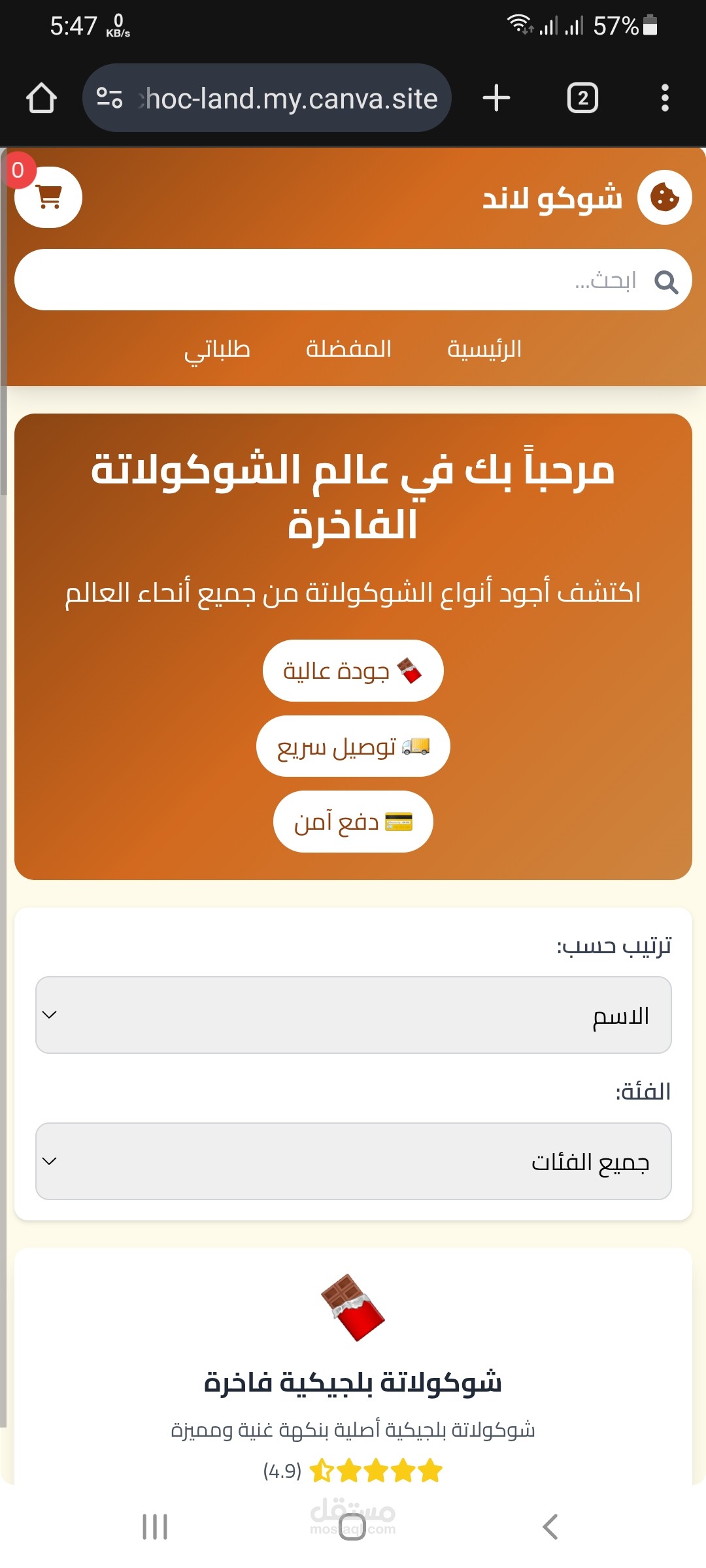Image resolution: width=706 pixels, height=1568 pixels.
Task: Open the shopping cart
Action: click(48, 197)
